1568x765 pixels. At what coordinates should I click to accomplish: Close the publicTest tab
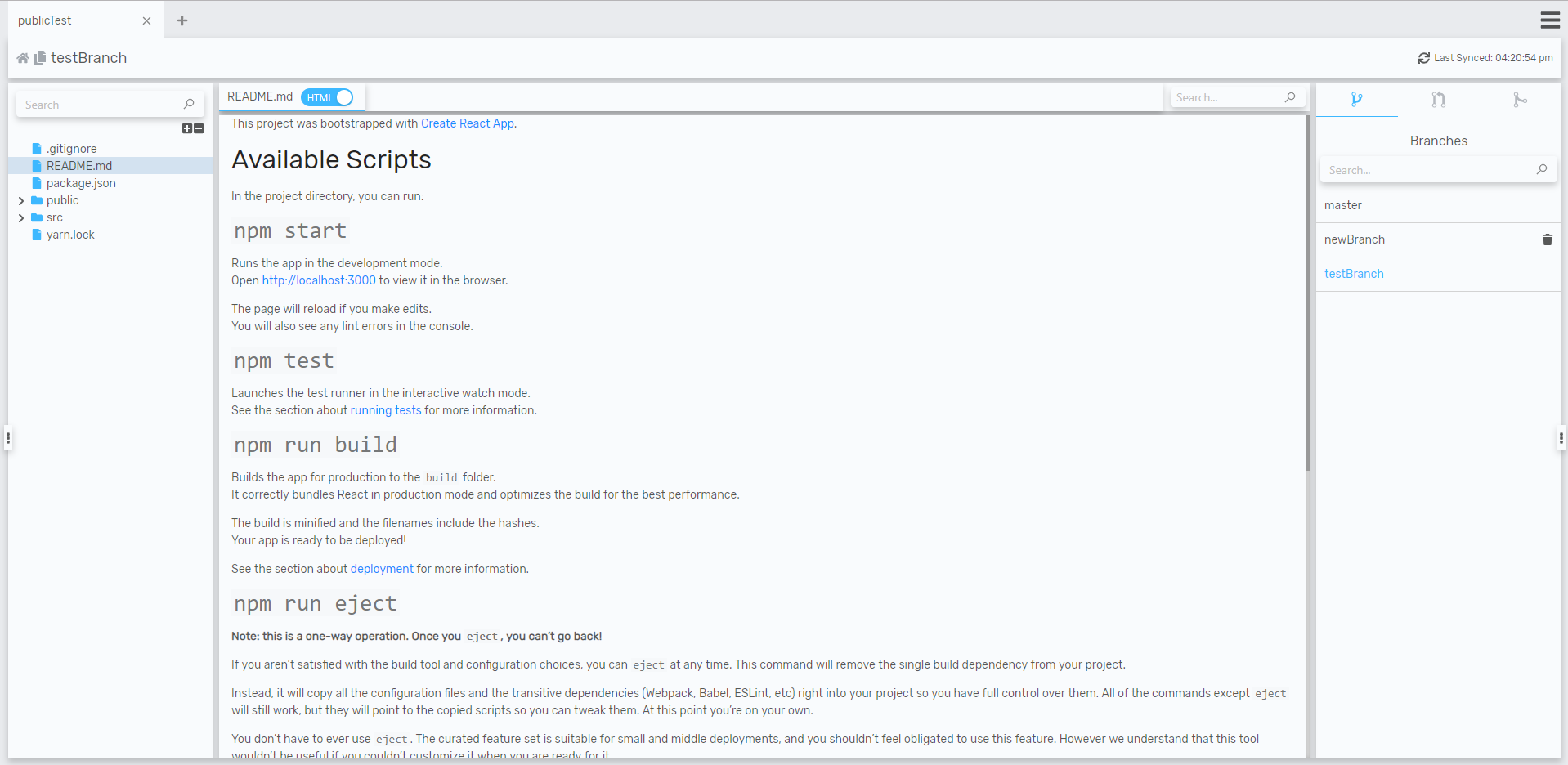click(146, 20)
